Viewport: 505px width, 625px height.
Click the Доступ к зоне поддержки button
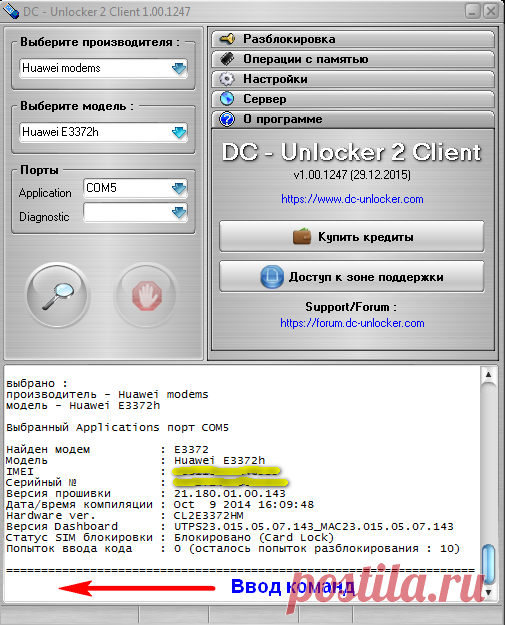352,277
